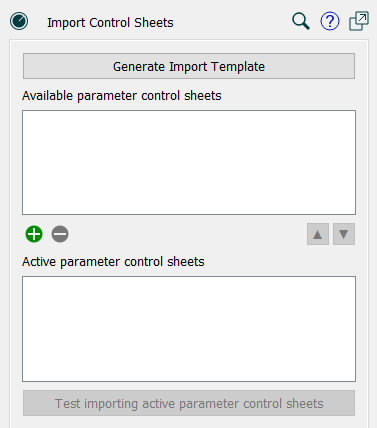Select the Import Control Sheets panel title
This screenshot has height=428, width=377.
click(110, 23)
